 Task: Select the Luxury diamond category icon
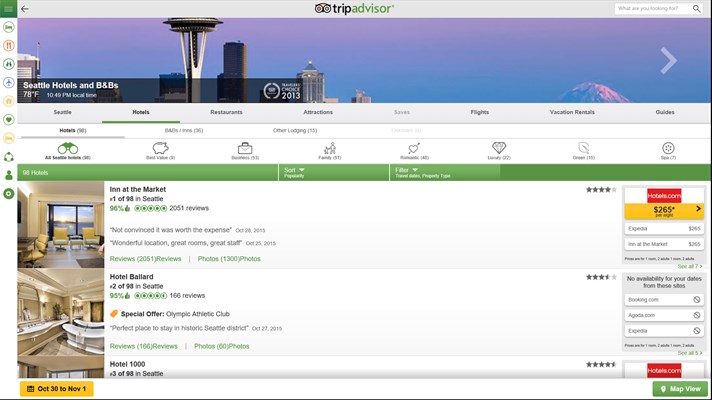pos(499,151)
